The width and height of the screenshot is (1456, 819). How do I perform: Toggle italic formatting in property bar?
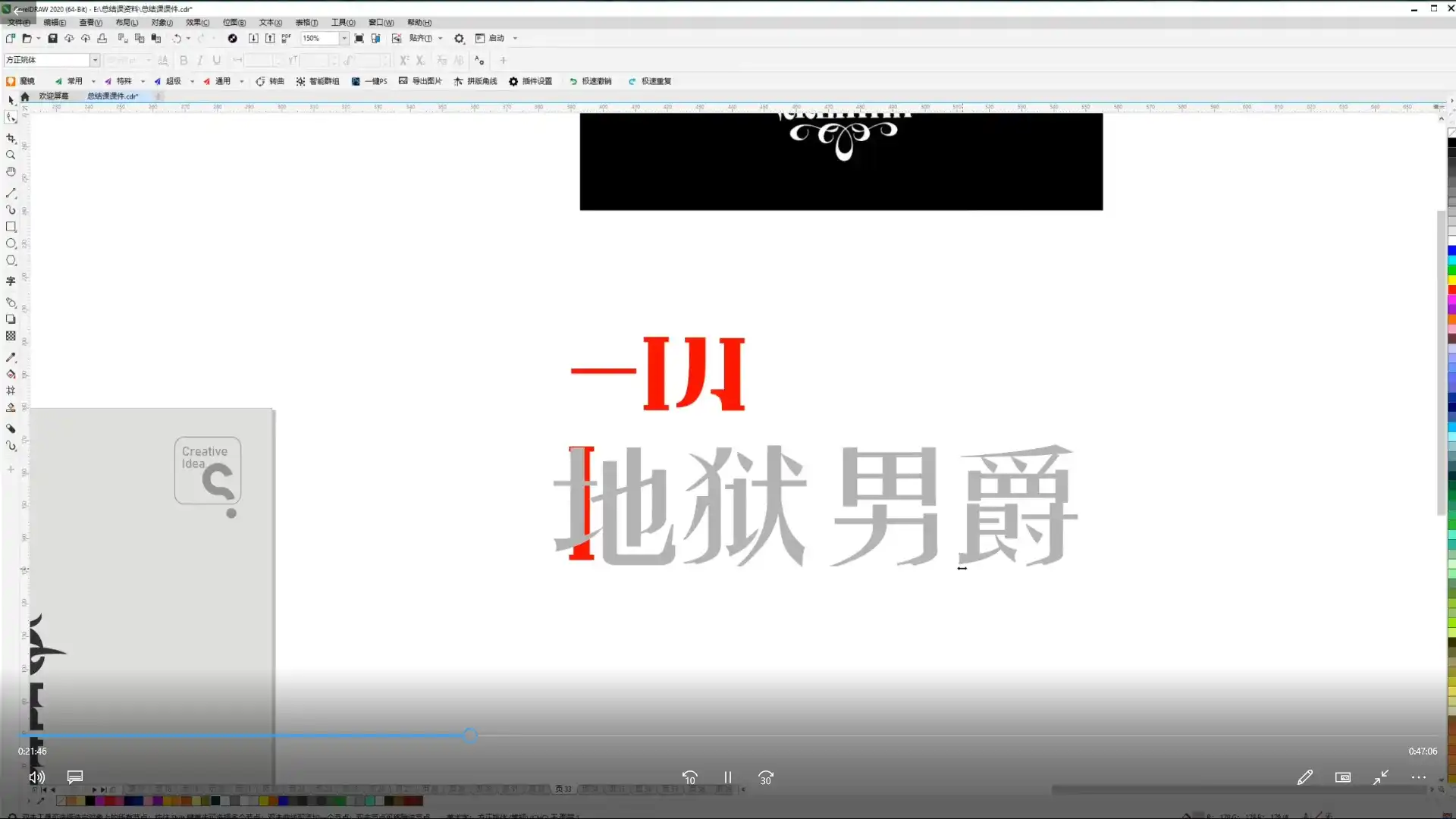[200, 60]
